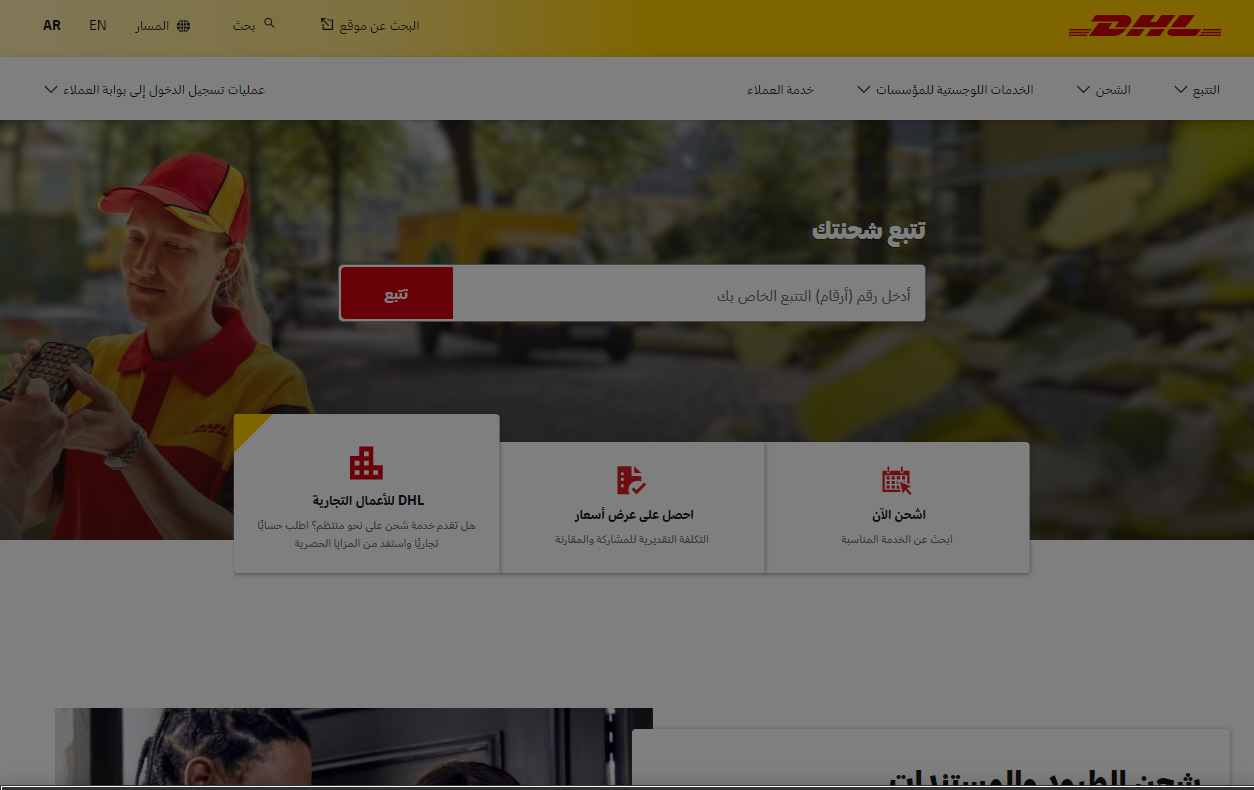Open خدمة العملاء menu item
1254x790 pixels.
coord(780,90)
